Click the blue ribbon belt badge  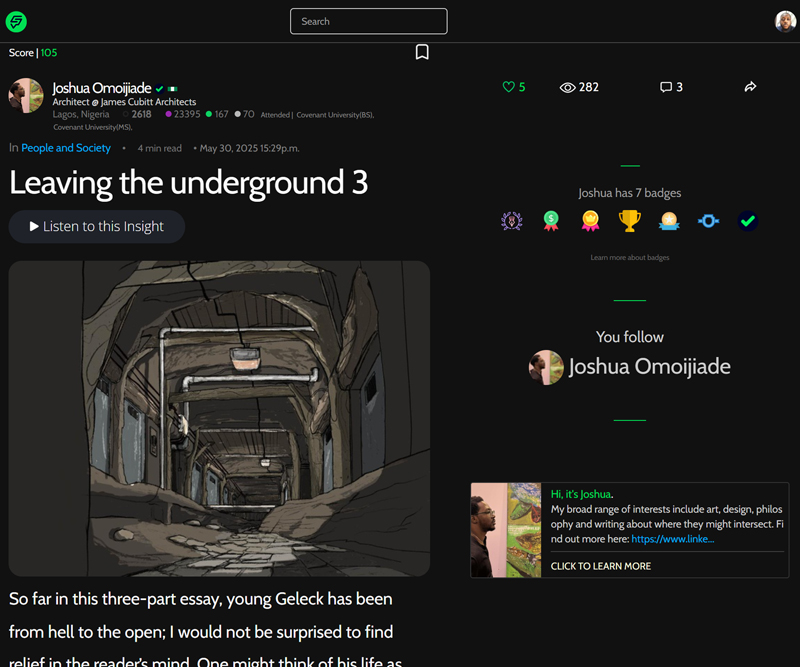(x=708, y=221)
